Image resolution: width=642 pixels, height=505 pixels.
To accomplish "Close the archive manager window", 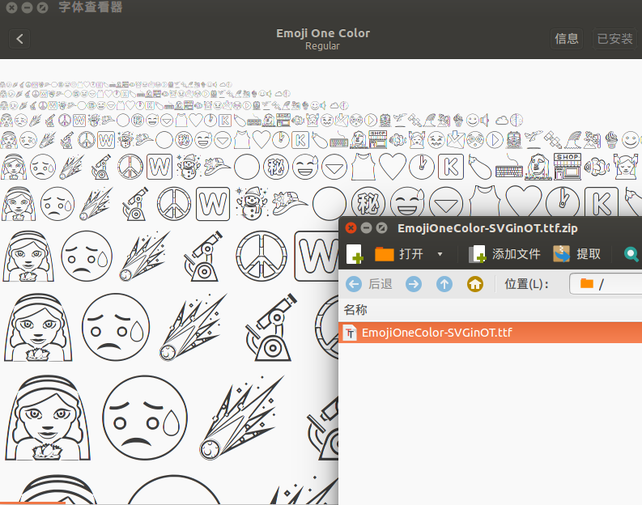I will (x=351, y=228).
